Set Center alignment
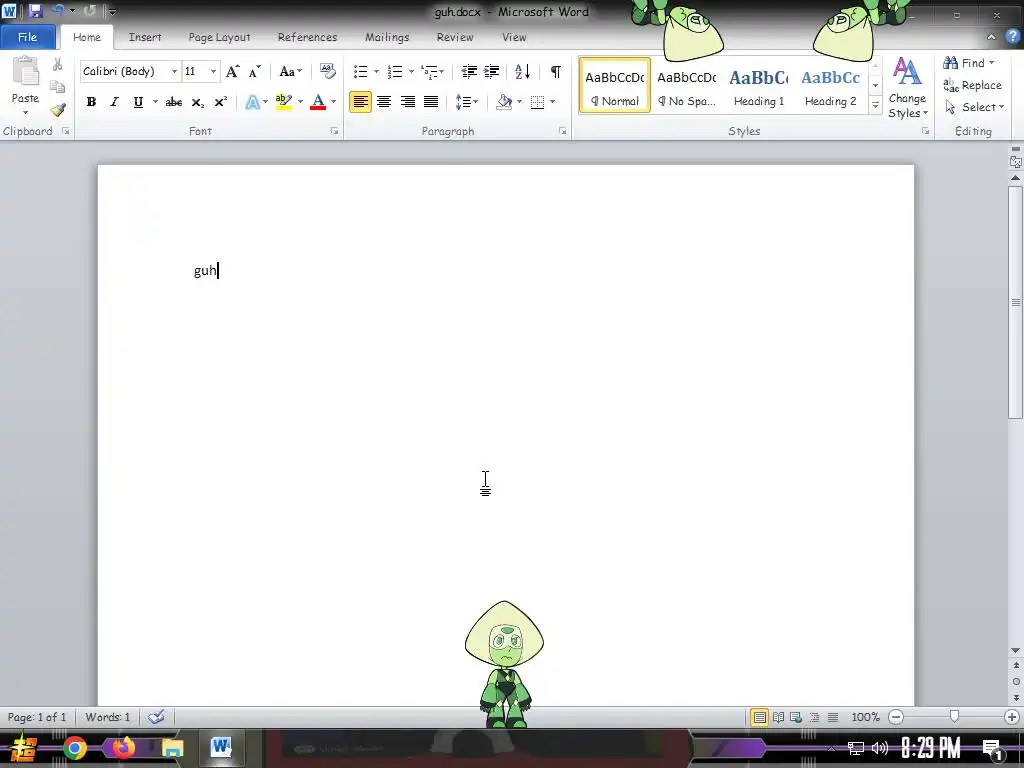The image size is (1024, 768). (384, 102)
